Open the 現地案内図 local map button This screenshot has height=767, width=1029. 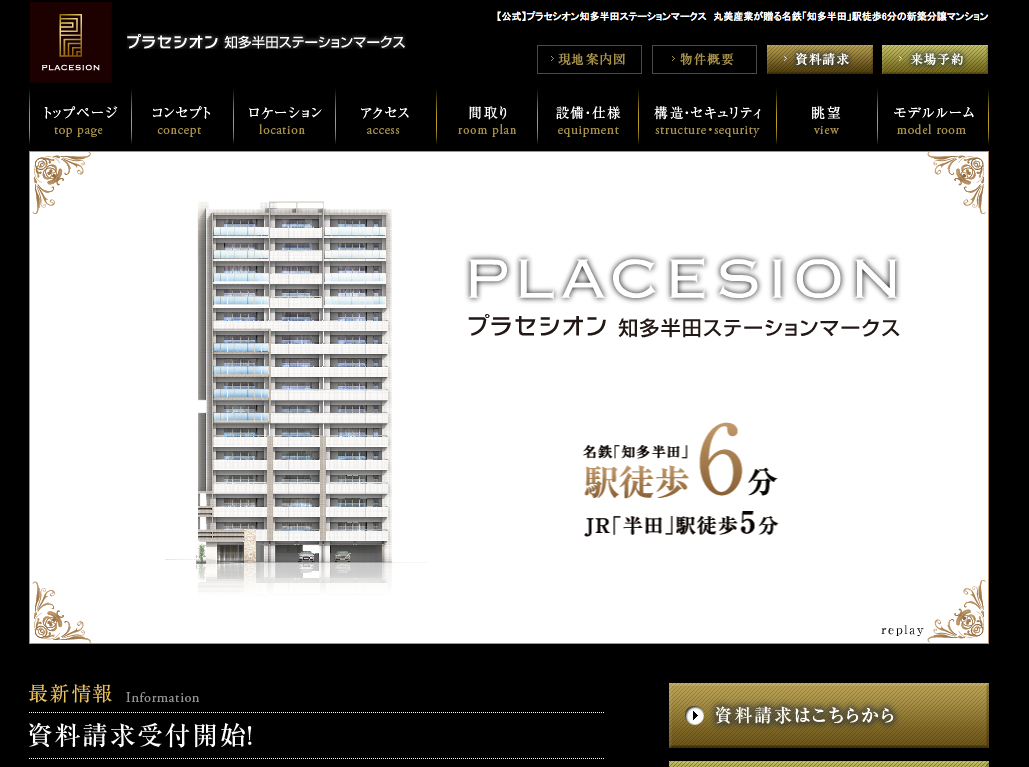pyautogui.click(x=589, y=60)
